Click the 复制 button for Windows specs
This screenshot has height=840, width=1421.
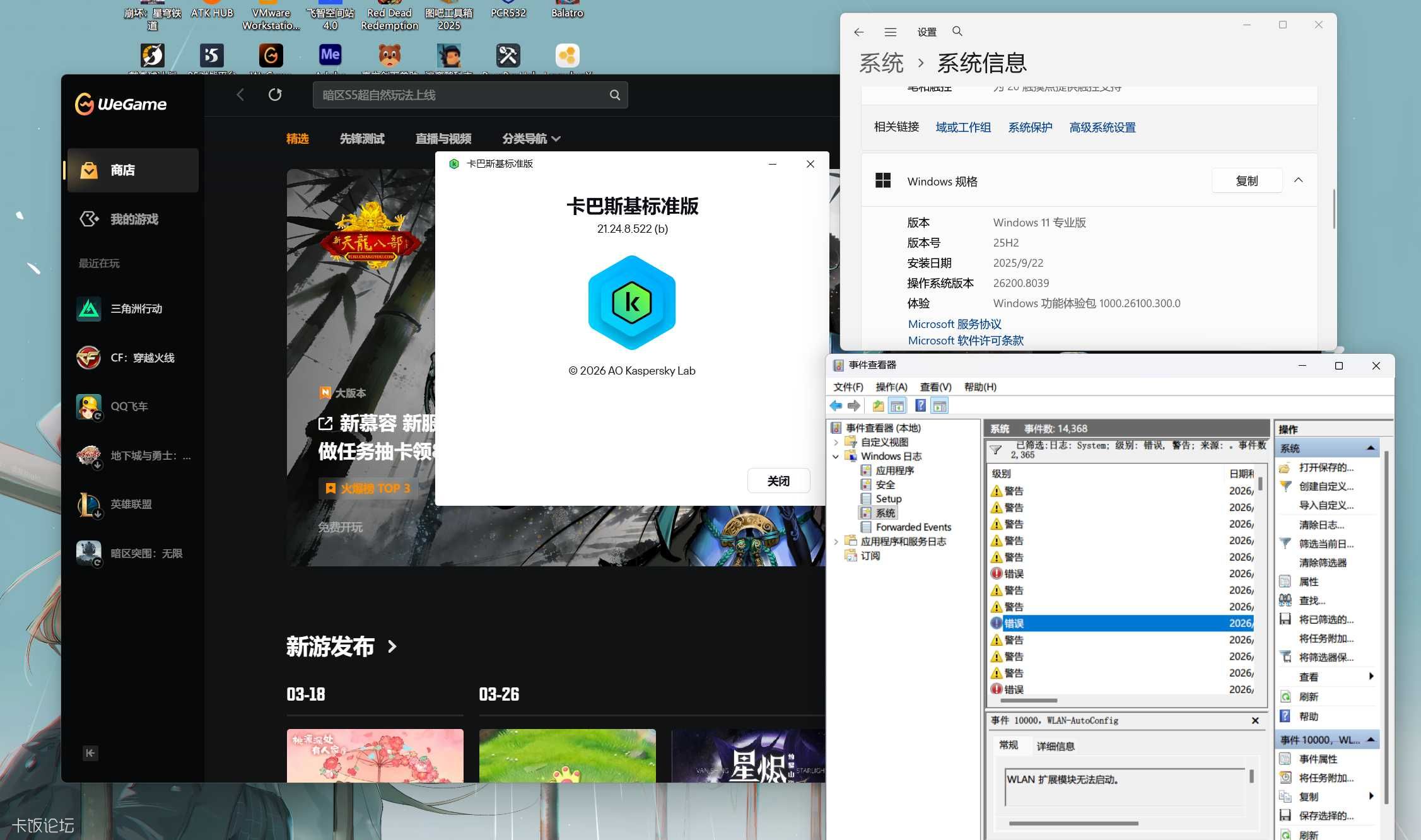pos(1246,181)
